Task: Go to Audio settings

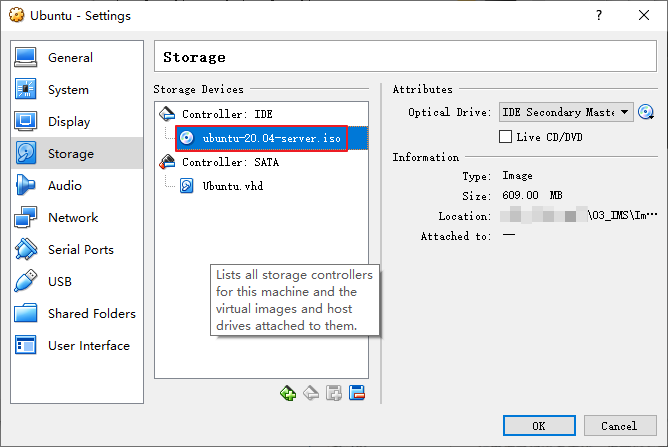Action: pos(64,186)
